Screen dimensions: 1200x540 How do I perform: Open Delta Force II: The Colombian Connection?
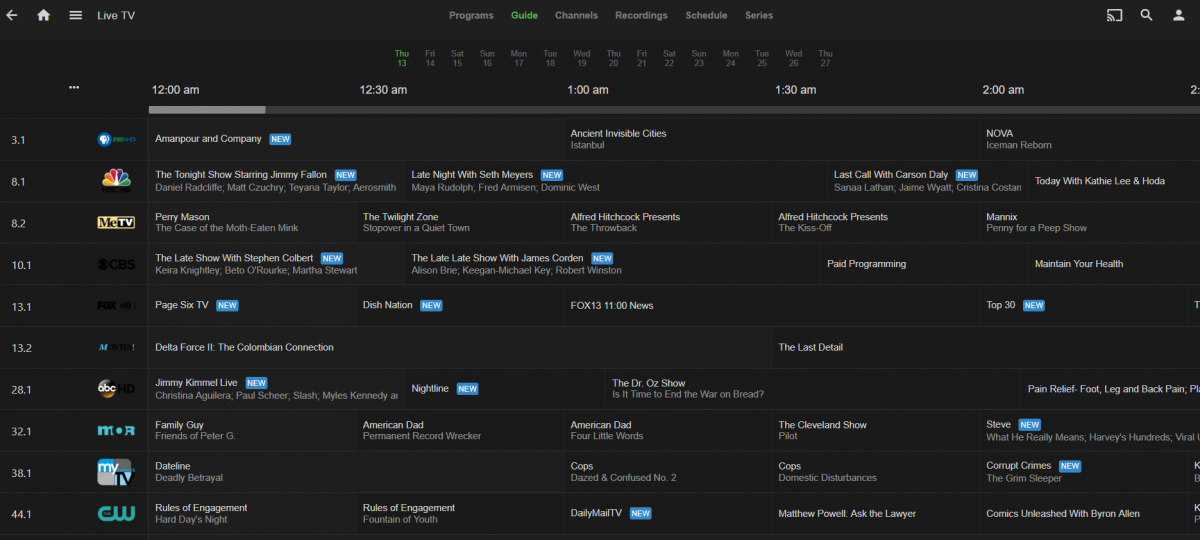click(460, 347)
